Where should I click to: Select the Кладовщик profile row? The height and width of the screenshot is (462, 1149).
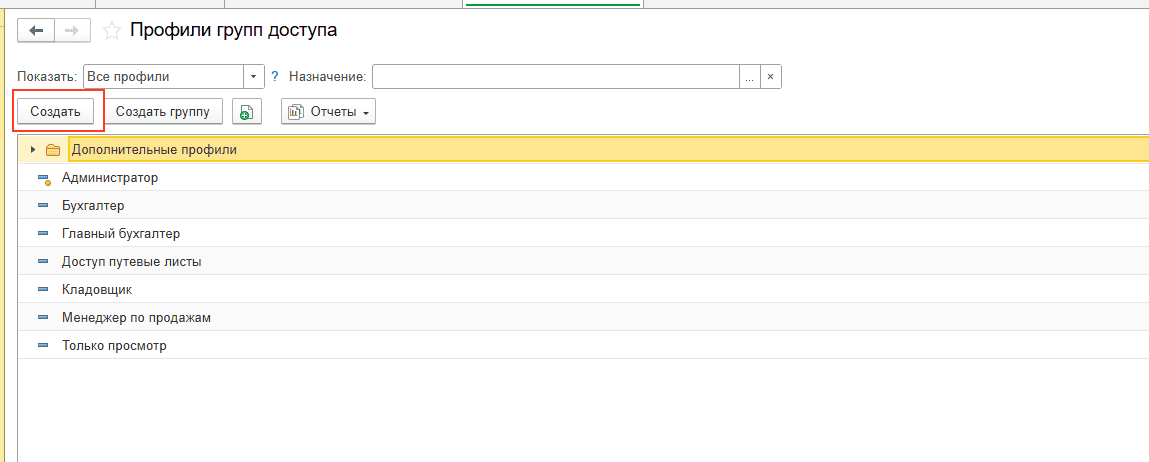tap(96, 289)
